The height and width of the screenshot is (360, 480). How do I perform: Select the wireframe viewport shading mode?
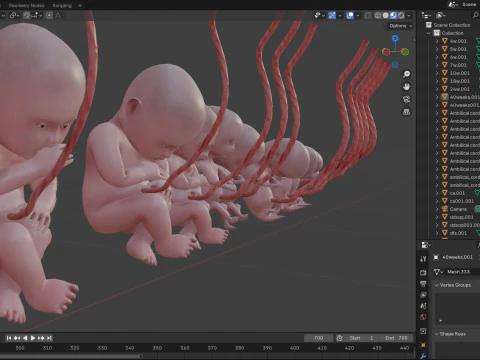(x=378, y=15)
